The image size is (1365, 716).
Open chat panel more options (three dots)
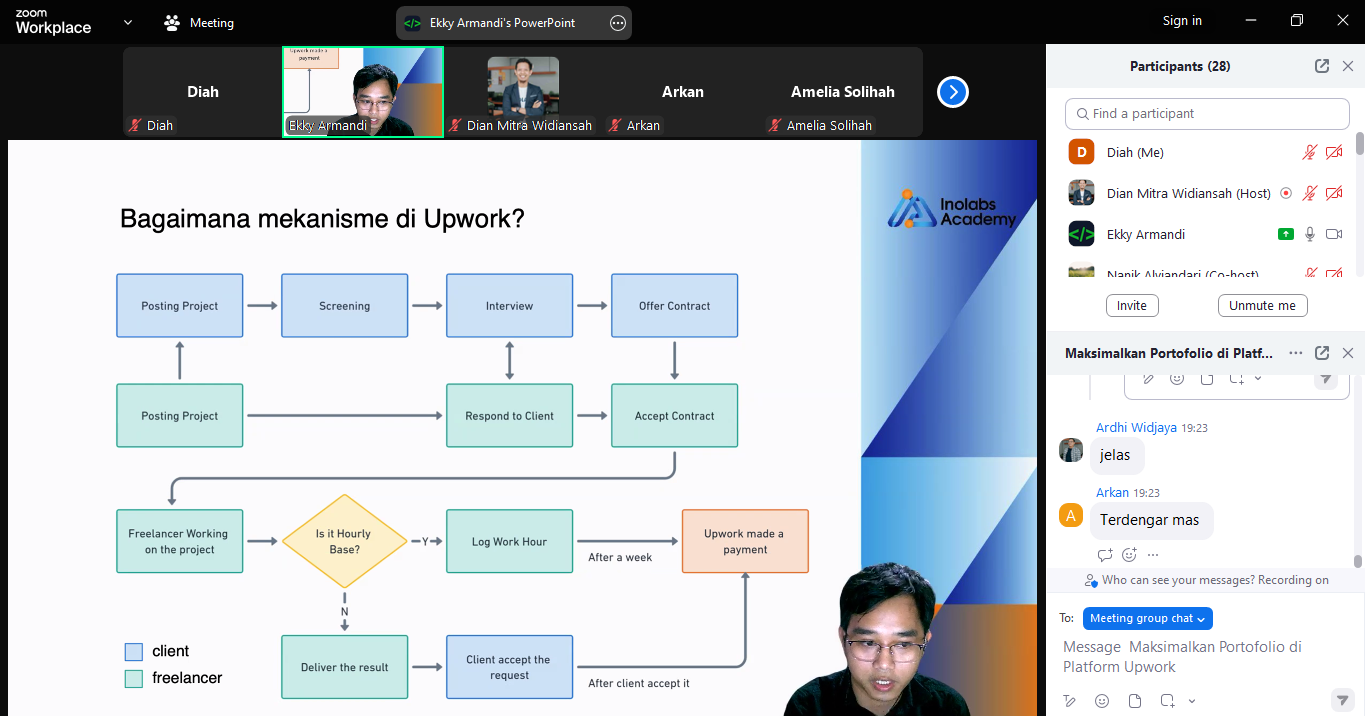(x=1296, y=353)
